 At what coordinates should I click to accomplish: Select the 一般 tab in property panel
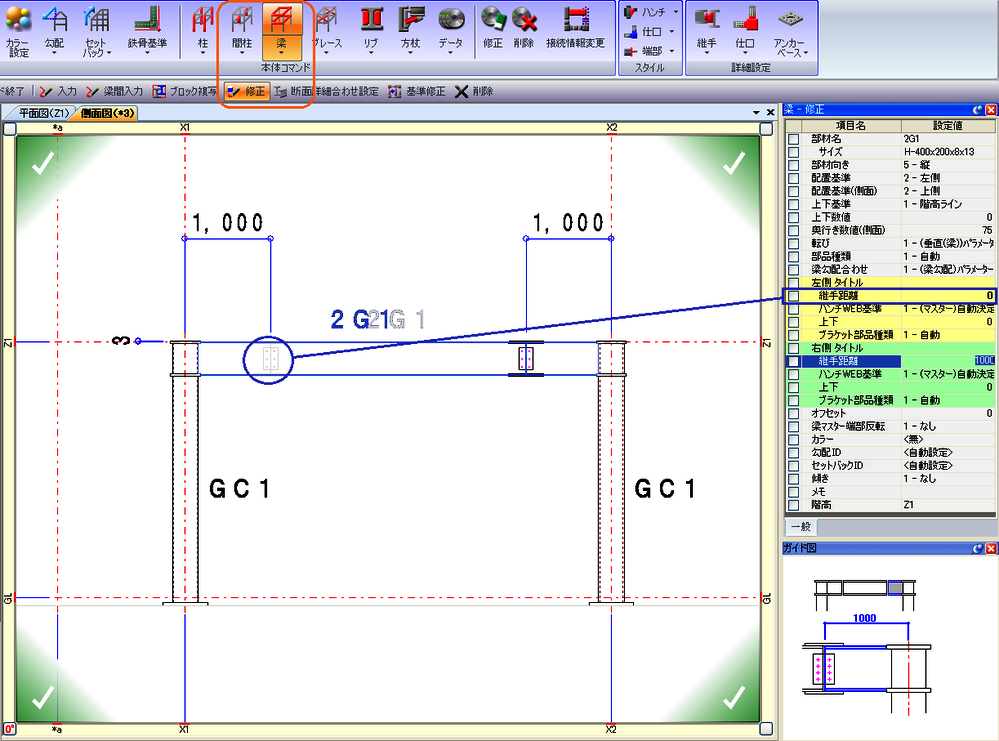click(x=800, y=526)
